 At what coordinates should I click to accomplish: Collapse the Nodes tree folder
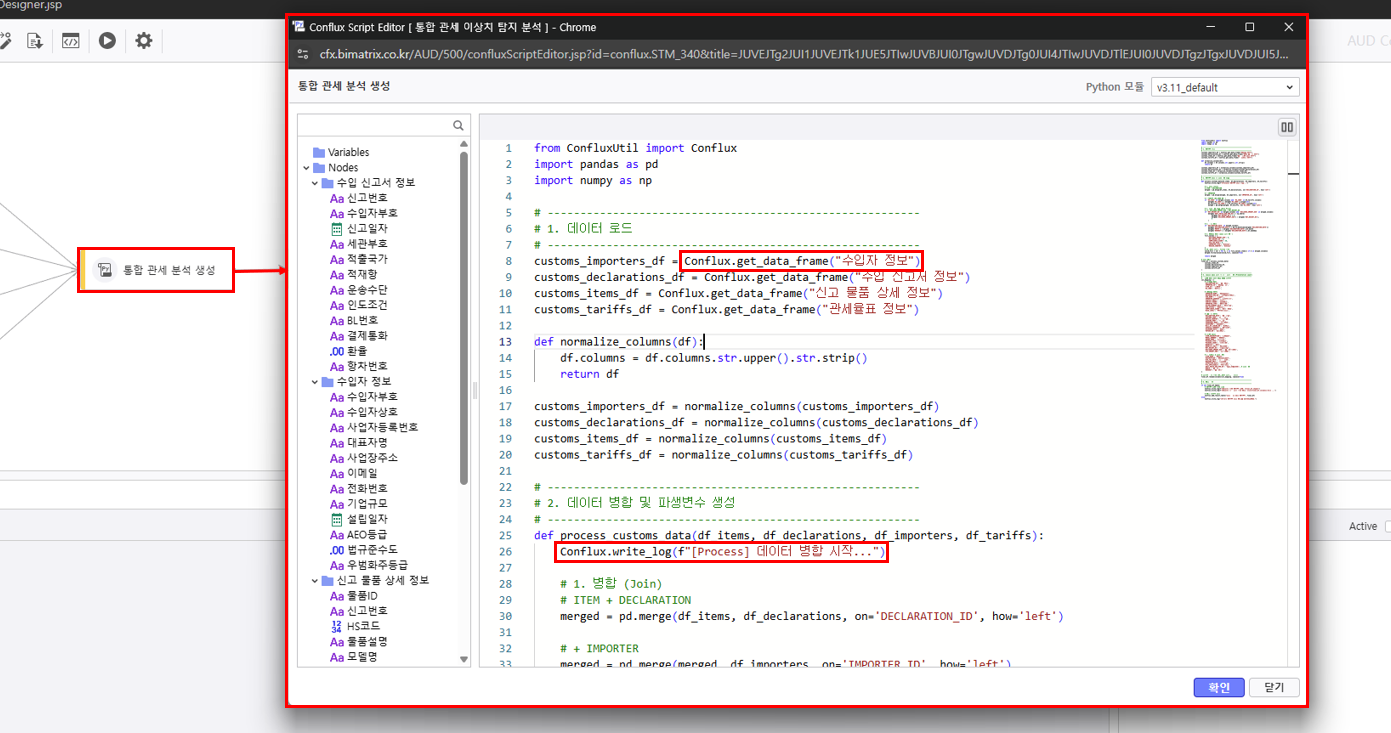[307, 168]
